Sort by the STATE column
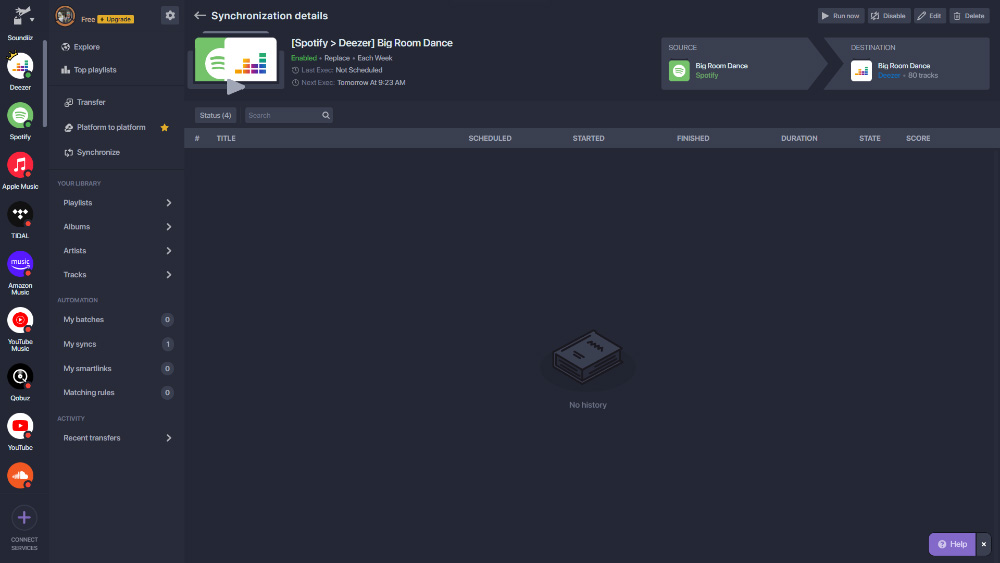Viewport: 1000px width, 563px height. tap(870, 138)
